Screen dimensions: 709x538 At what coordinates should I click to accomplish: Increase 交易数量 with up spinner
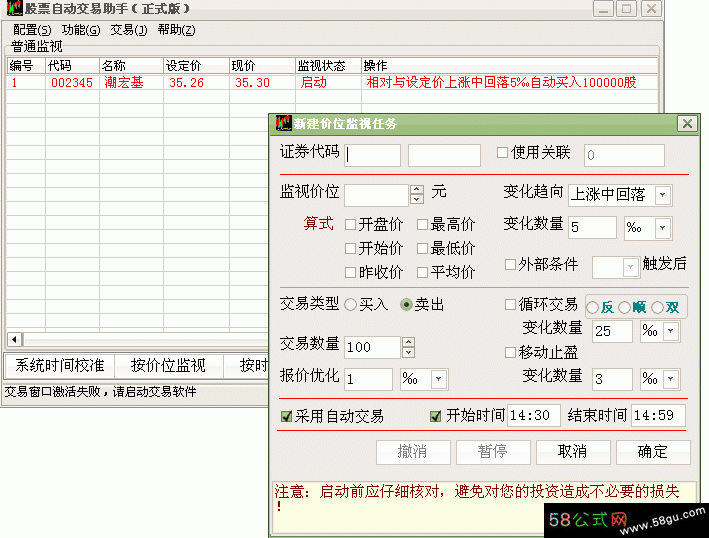click(408, 342)
